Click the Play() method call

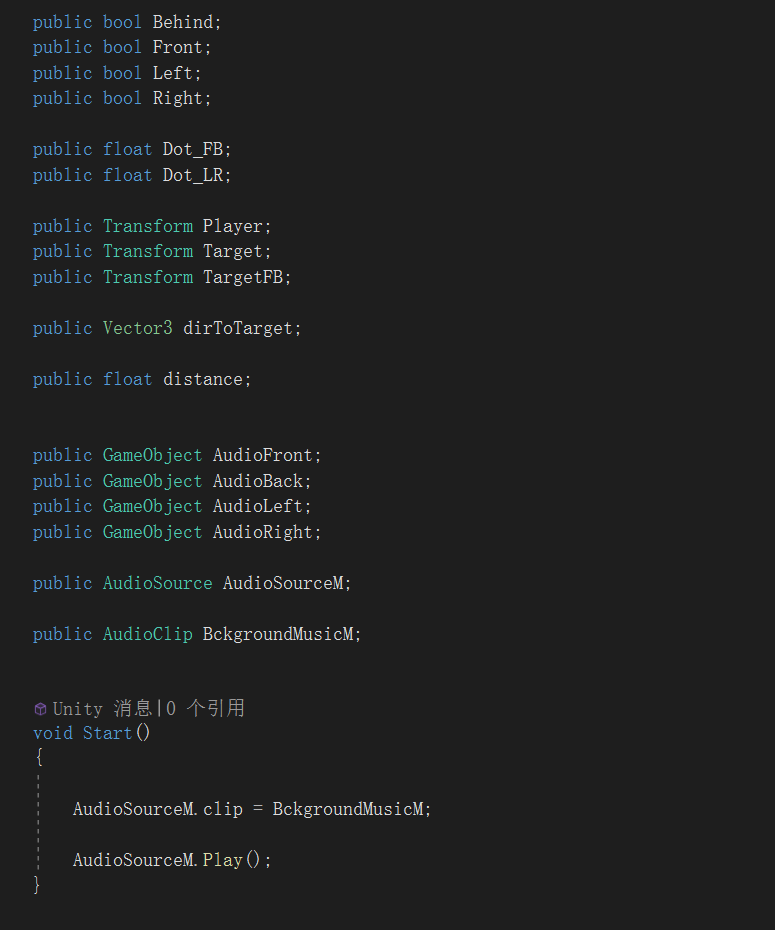[x=232, y=860]
